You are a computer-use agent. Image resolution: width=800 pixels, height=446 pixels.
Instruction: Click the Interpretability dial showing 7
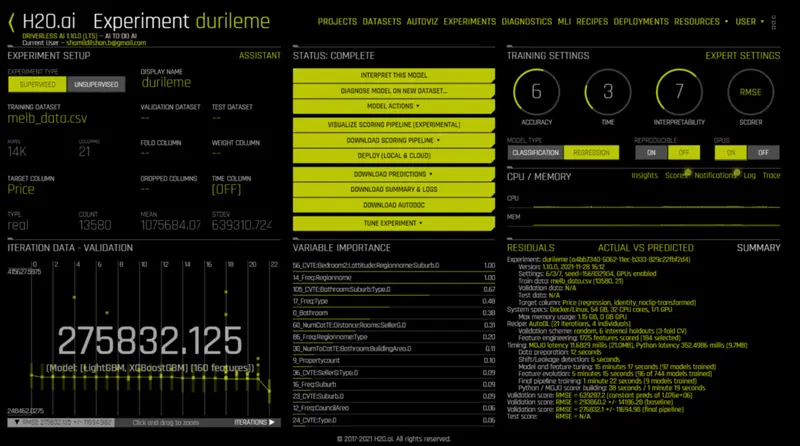679,92
